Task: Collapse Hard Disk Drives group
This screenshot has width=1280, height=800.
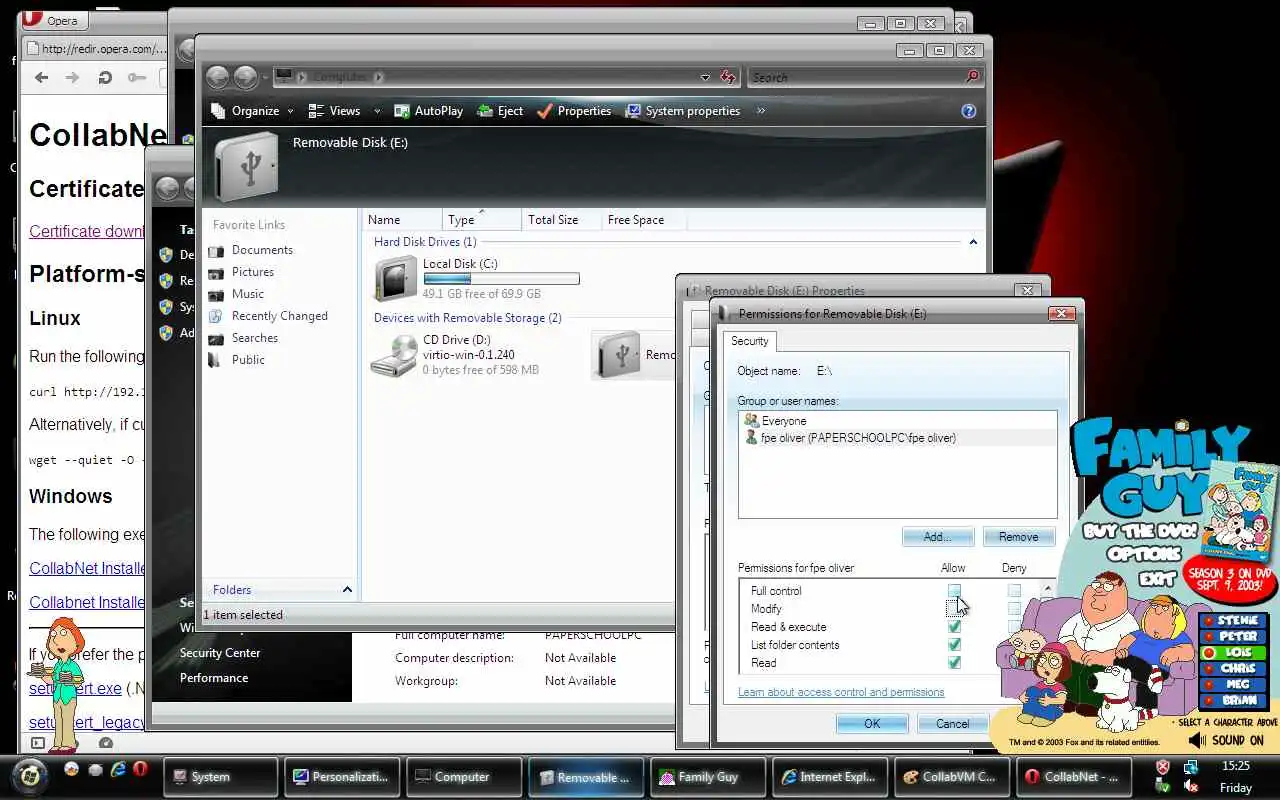Action: pyautogui.click(x=972, y=242)
